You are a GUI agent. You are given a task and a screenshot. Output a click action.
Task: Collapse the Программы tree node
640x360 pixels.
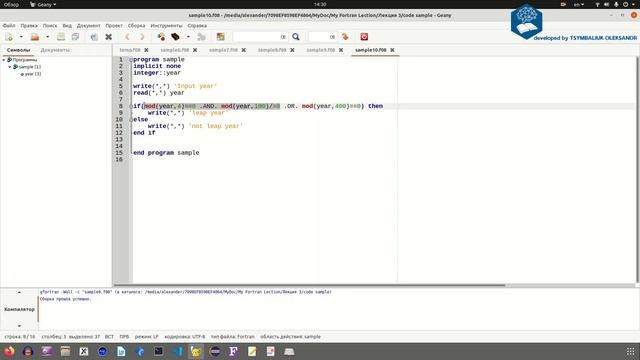click(x=4, y=60)
